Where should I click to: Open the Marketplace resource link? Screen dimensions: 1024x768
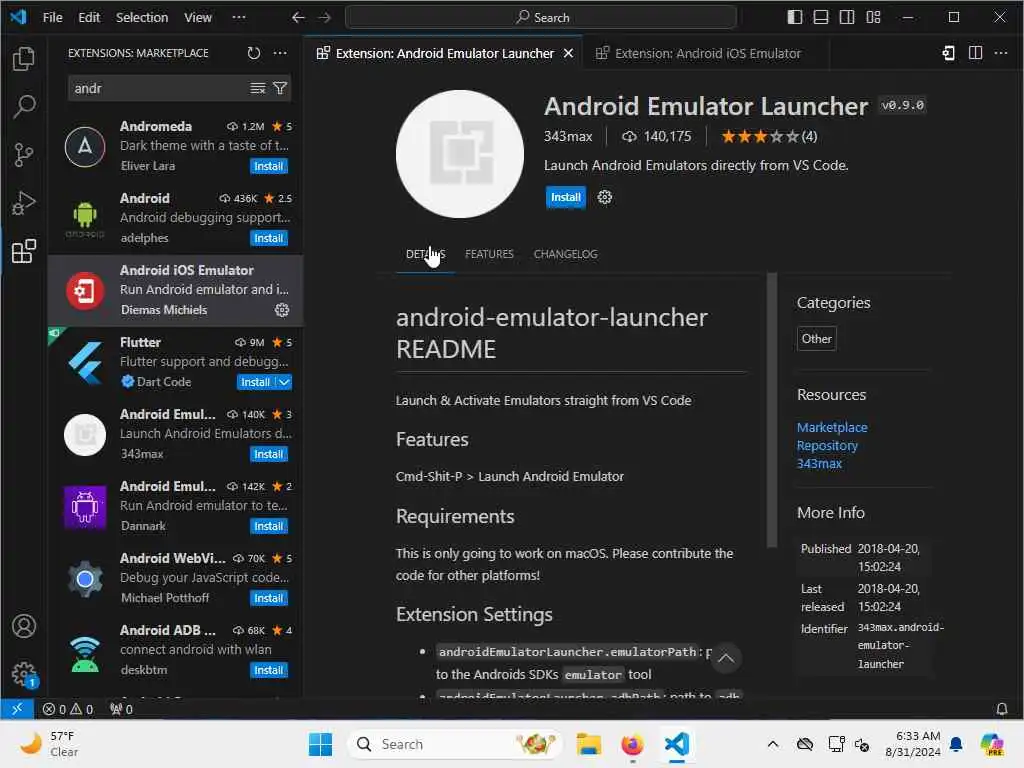[832, 427]
